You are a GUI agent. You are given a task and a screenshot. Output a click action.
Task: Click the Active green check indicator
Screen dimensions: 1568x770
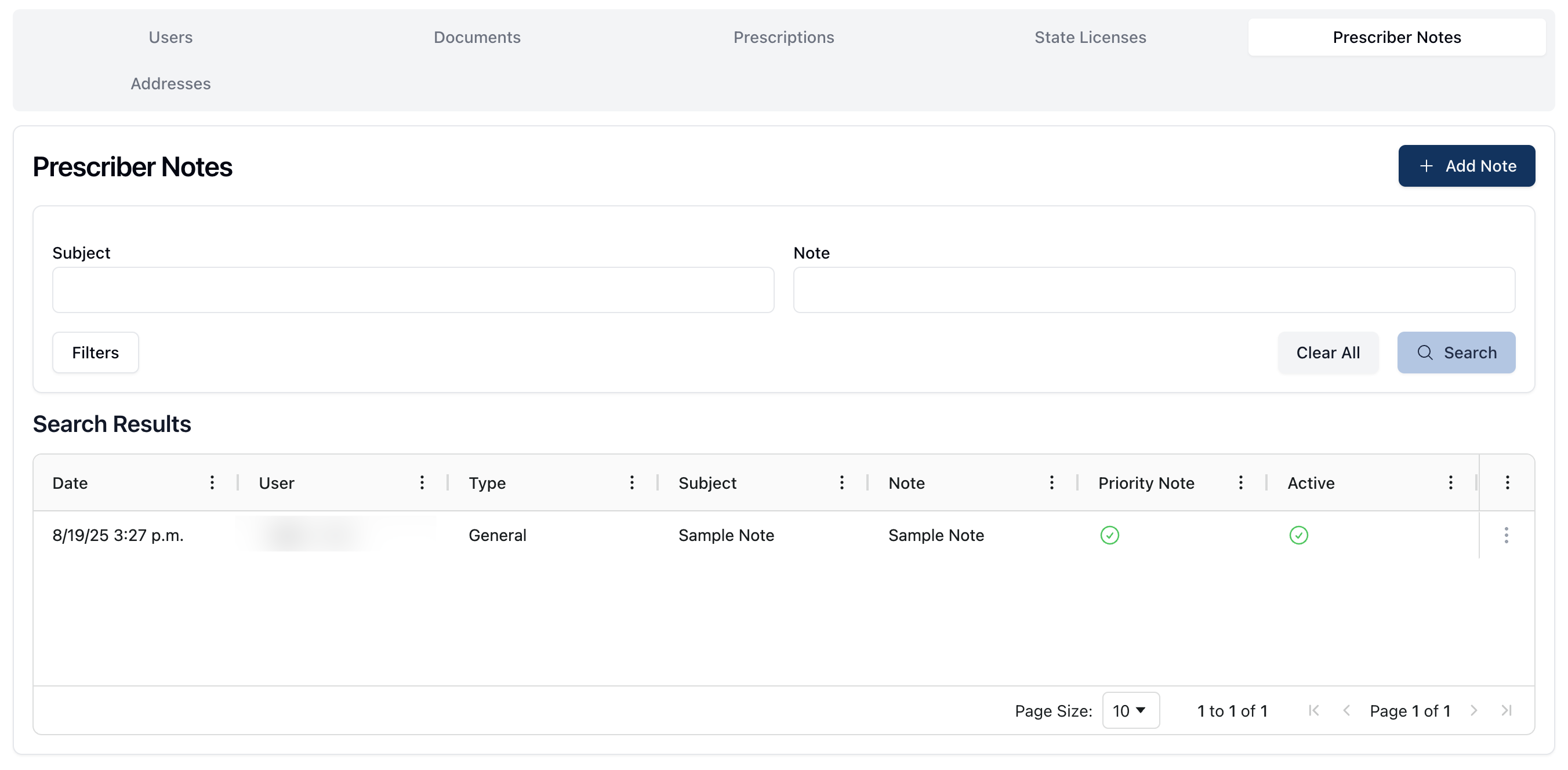point(1298,535)
